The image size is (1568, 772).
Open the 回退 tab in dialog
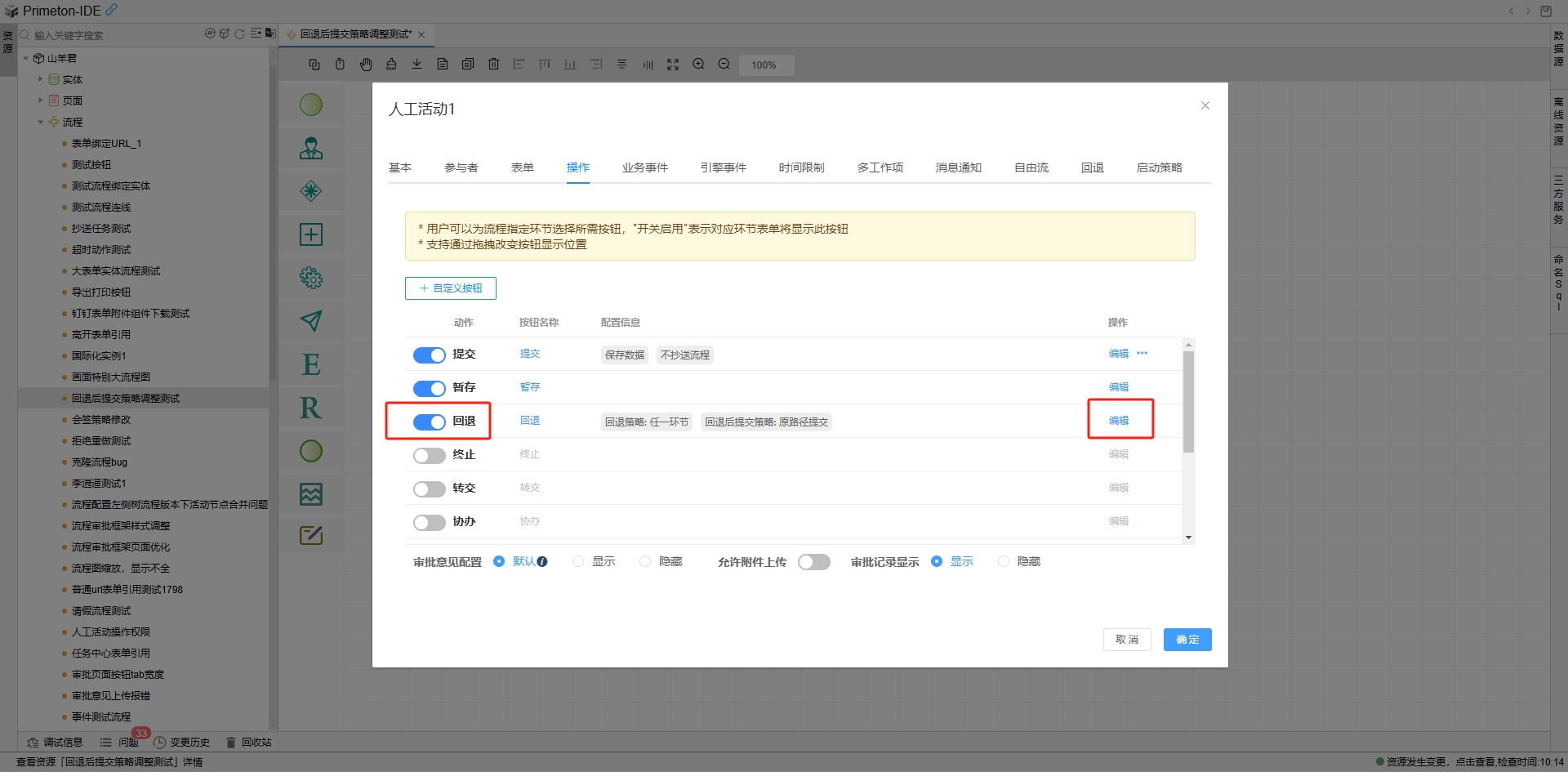pyautogui.click(x=1092, y=167)
